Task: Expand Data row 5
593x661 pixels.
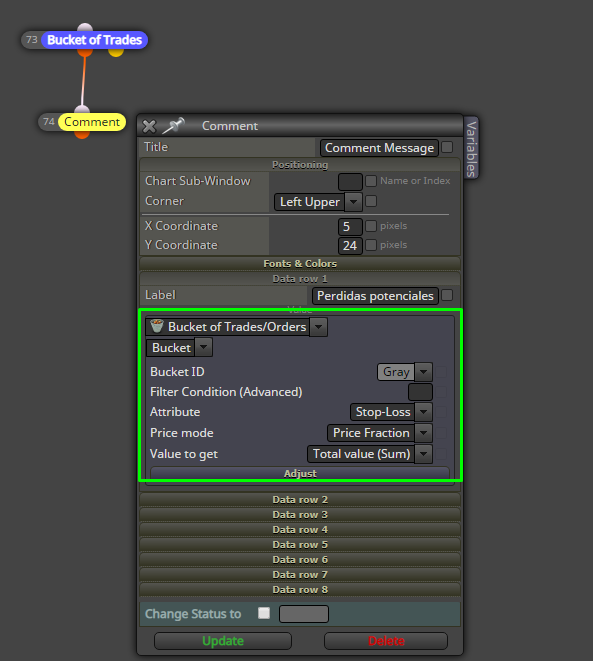Action: [300, 545]
